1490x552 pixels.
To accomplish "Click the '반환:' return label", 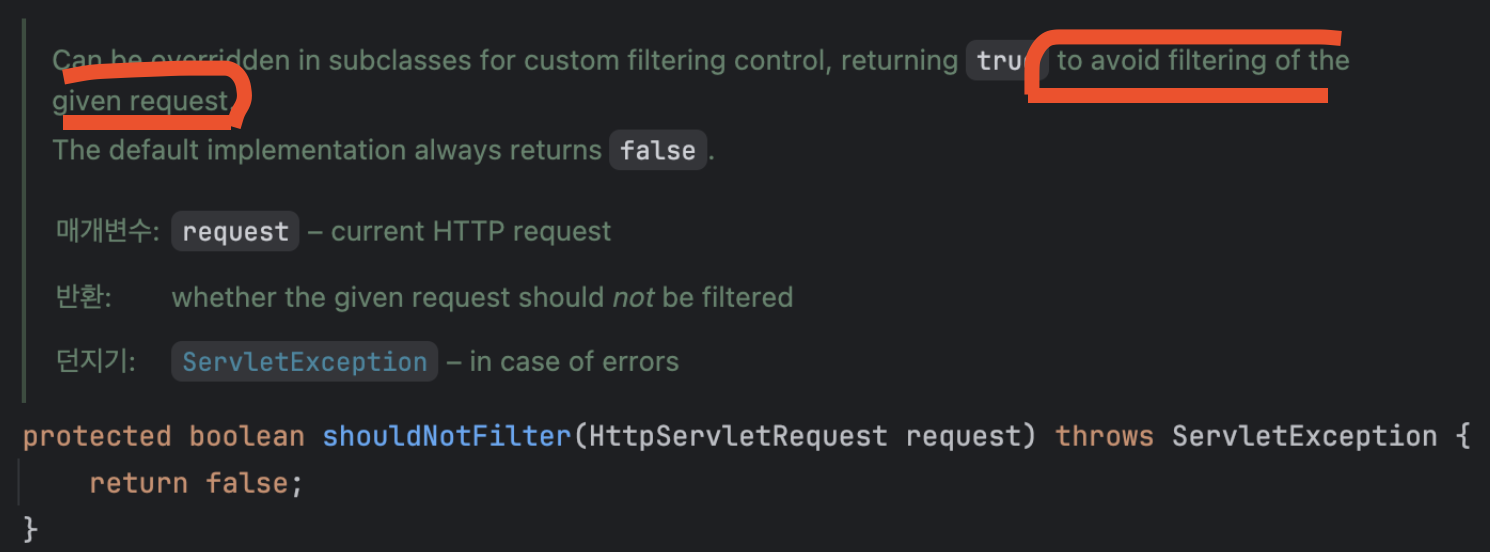I will (x=84, y=297).
